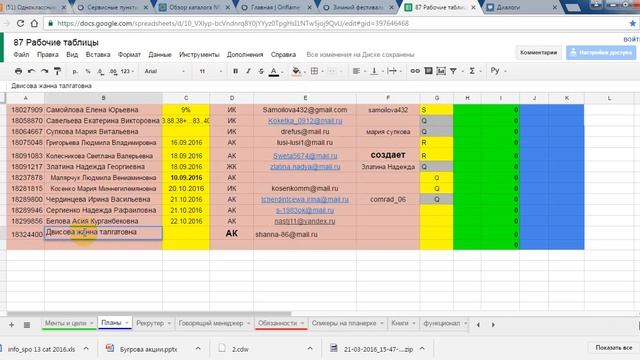Click Показать все downloads button
The width and height of the screenshot is (640, 360).
pos(613,348)
